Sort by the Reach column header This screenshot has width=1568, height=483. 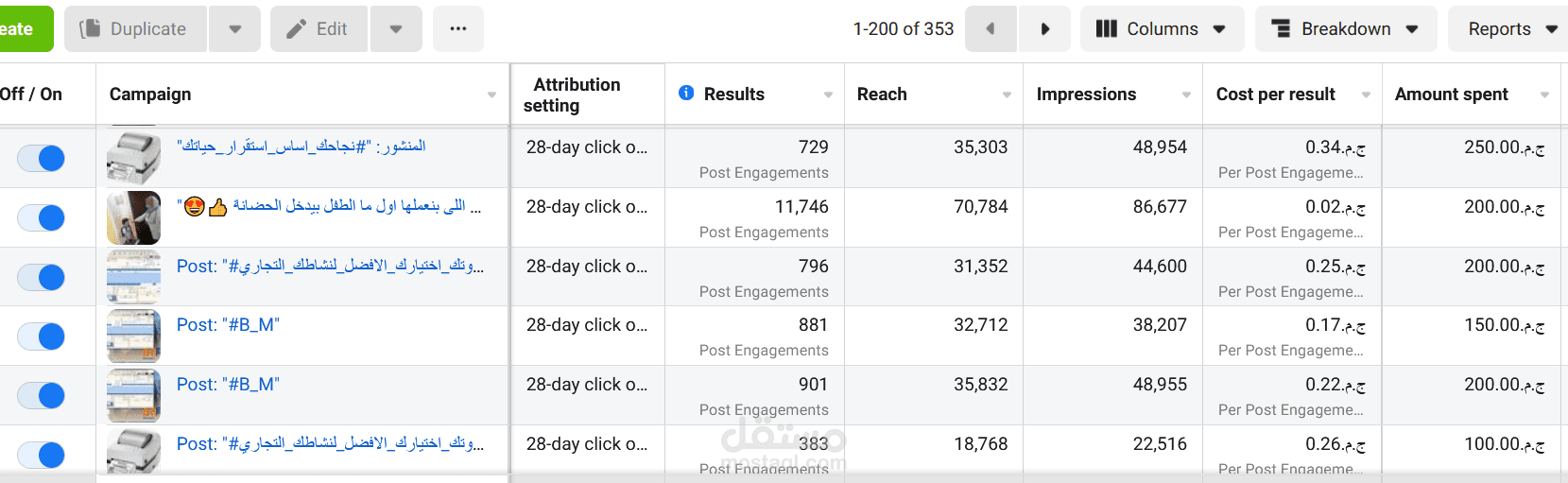pos(882,95)
